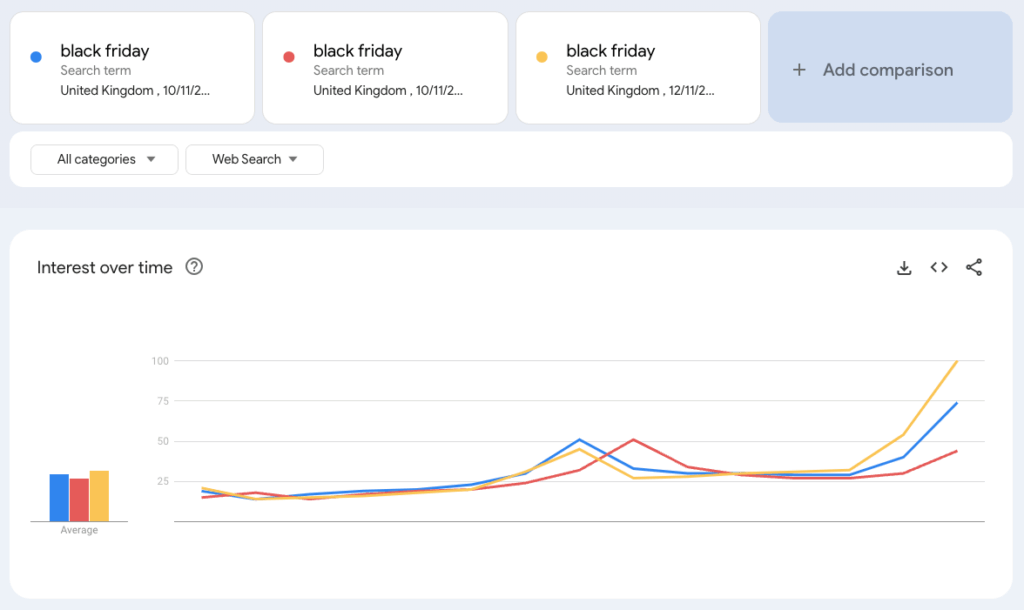1024x610 pixels.
Task: Open the Web Search dropdown
Action: [254, 159]
